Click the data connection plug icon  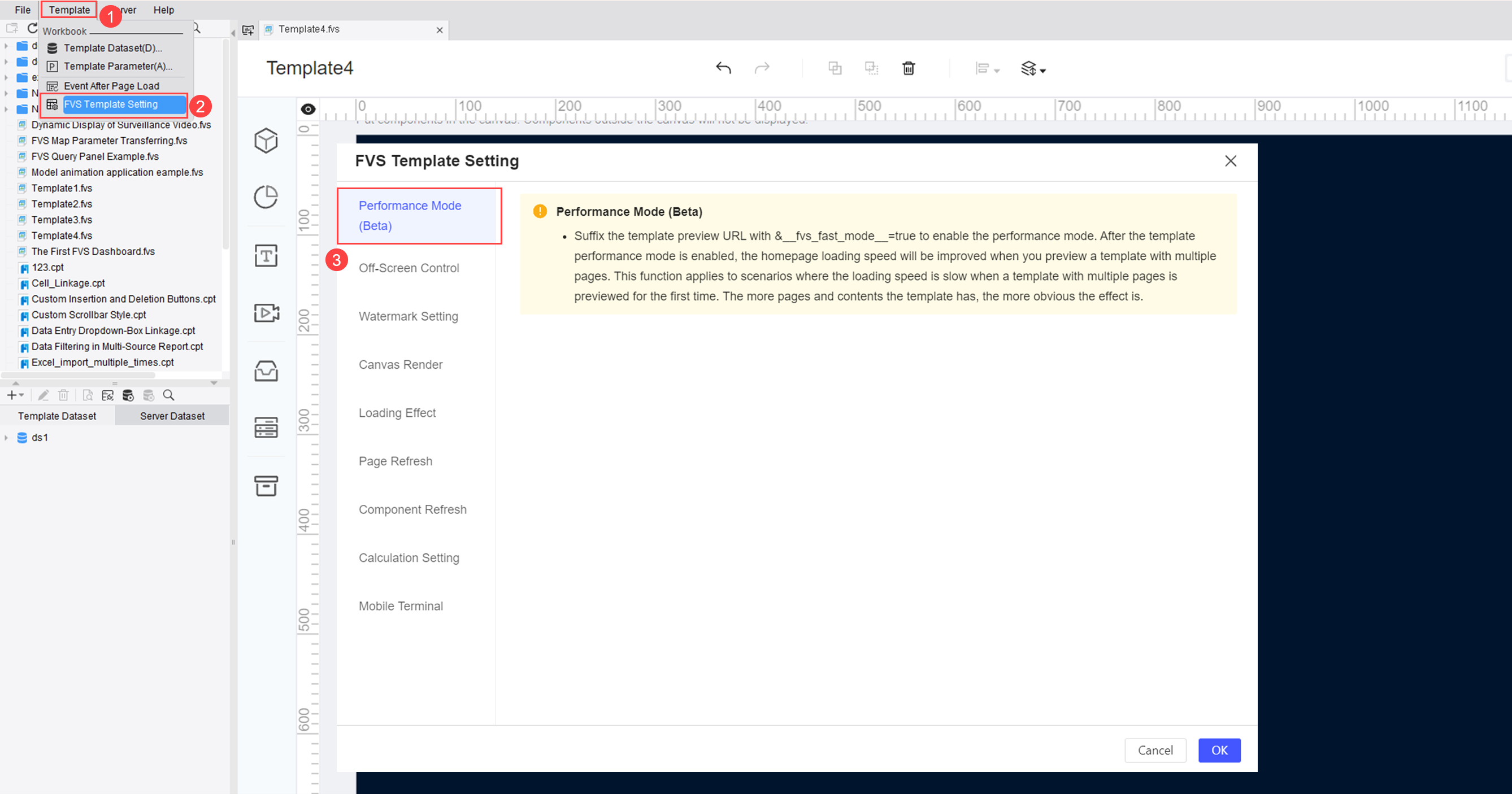coord(107,395)
